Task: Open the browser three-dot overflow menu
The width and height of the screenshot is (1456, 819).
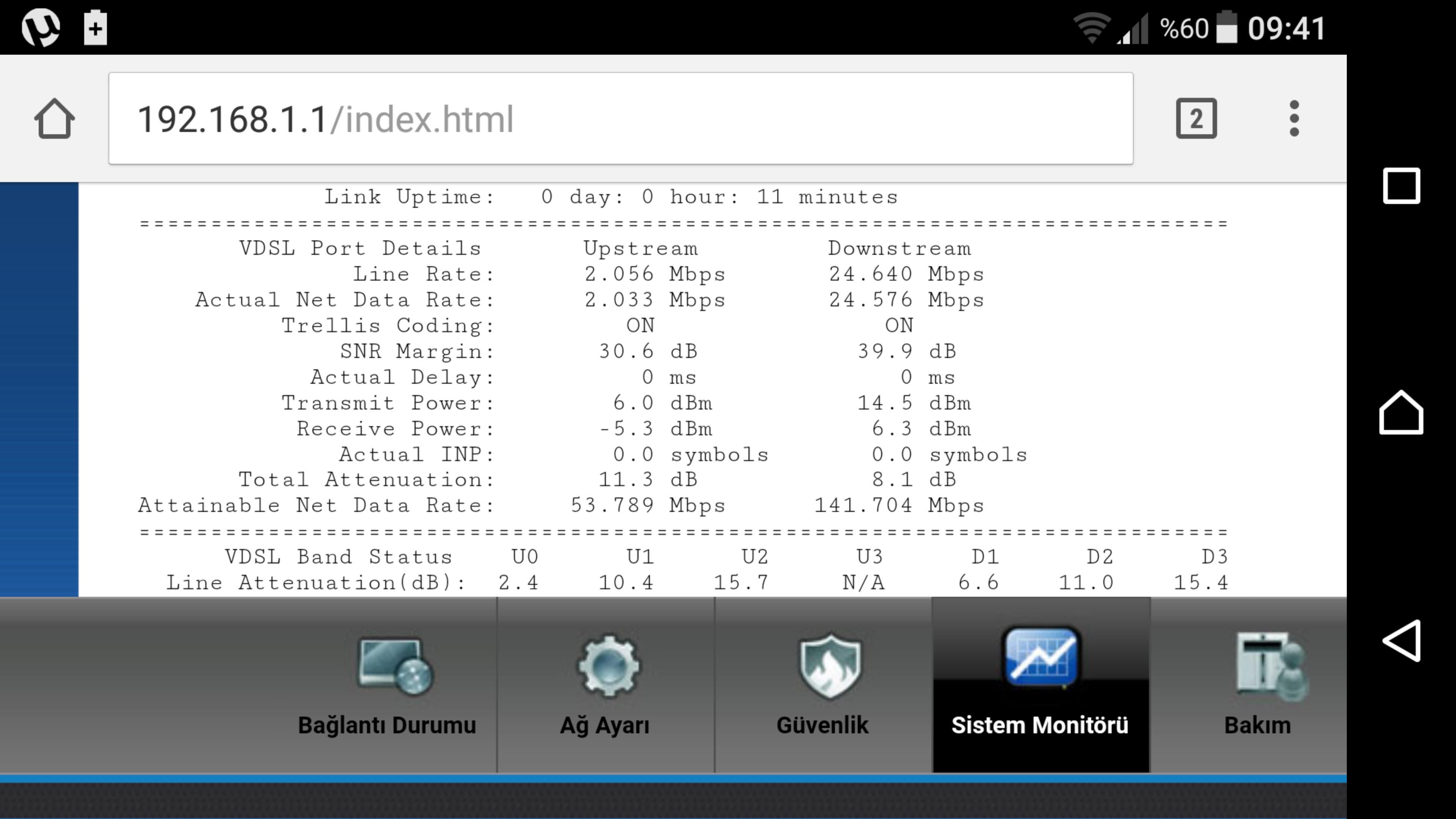Action: (1294, 119)
